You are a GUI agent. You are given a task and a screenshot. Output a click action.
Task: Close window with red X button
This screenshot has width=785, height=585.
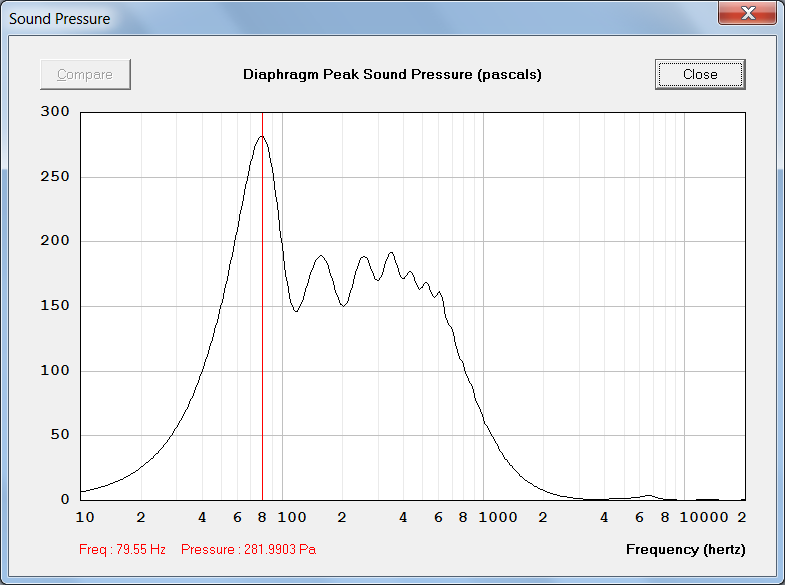[x=747, y=13]
